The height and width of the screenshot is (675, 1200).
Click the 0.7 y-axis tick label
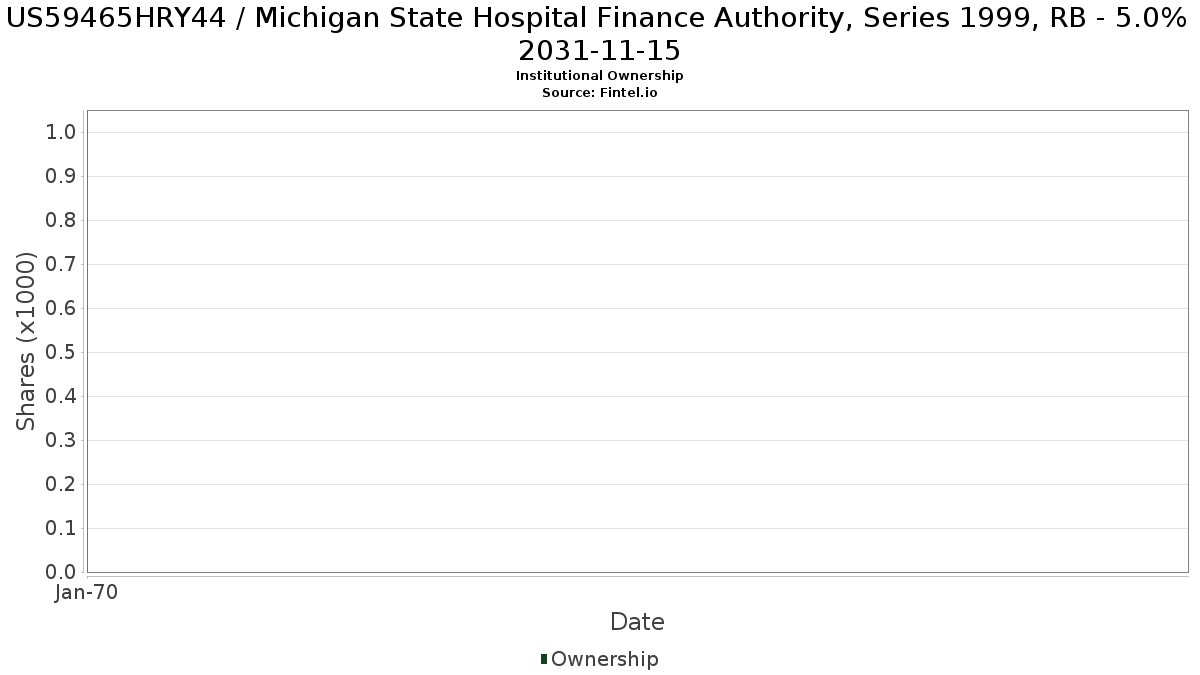tap(61, 265)
